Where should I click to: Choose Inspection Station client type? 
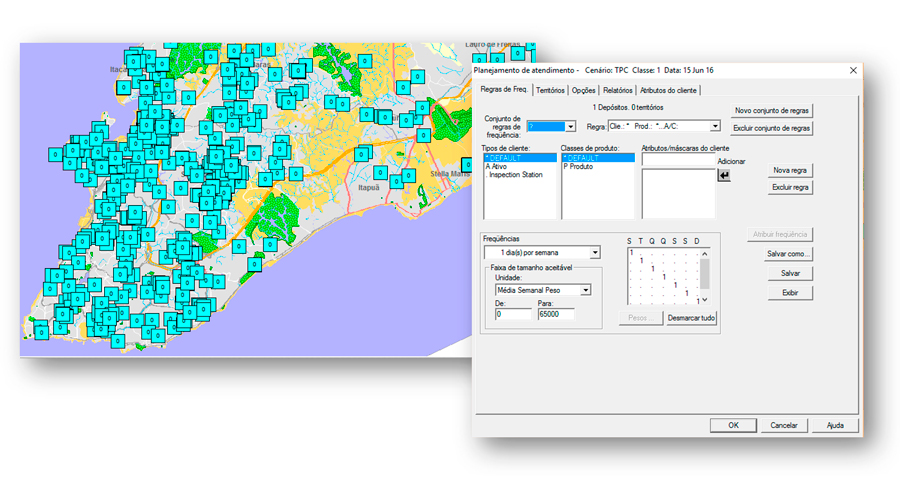point(515,174)
